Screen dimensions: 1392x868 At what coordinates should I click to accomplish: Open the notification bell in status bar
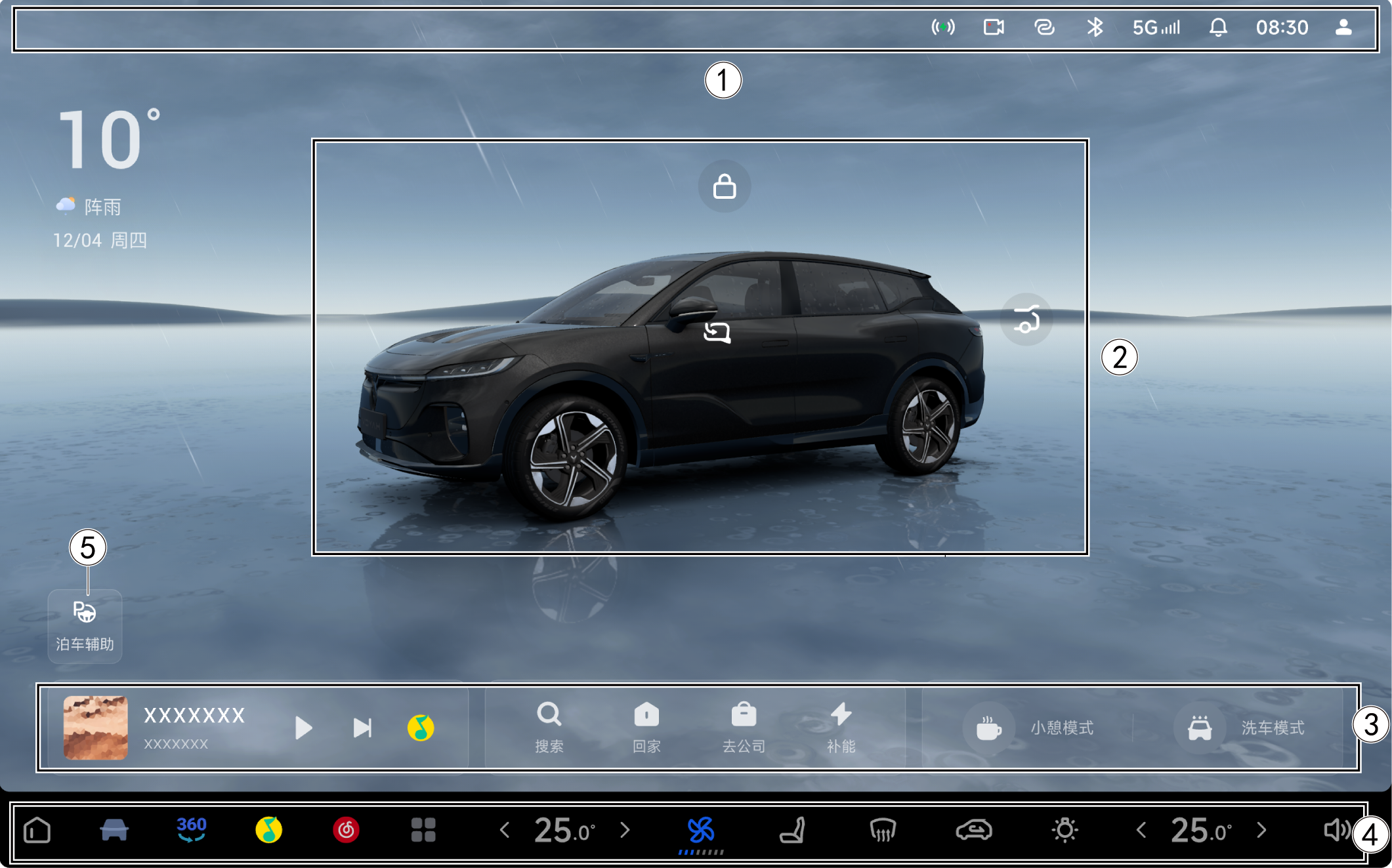tap(1218, 28)
